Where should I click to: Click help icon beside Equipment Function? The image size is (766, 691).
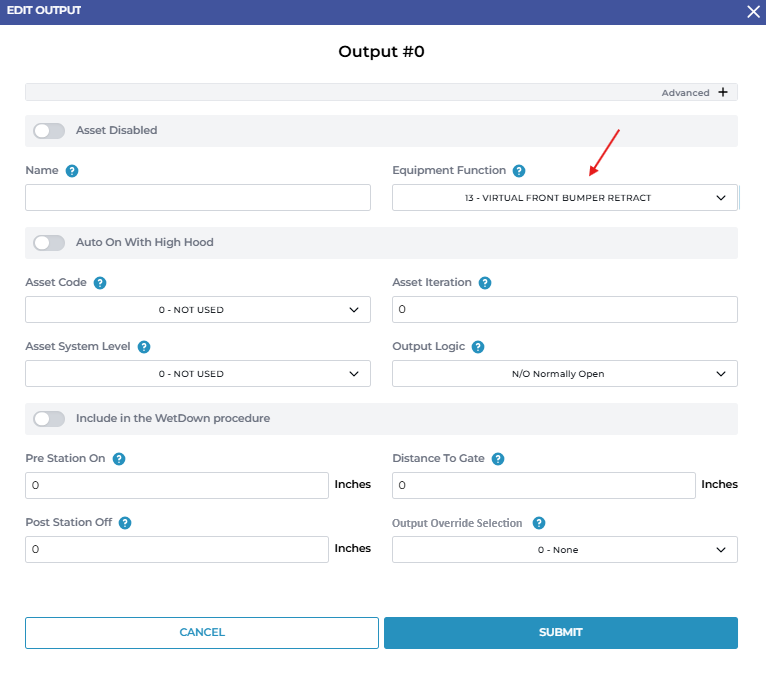click(x=519, y=171)
